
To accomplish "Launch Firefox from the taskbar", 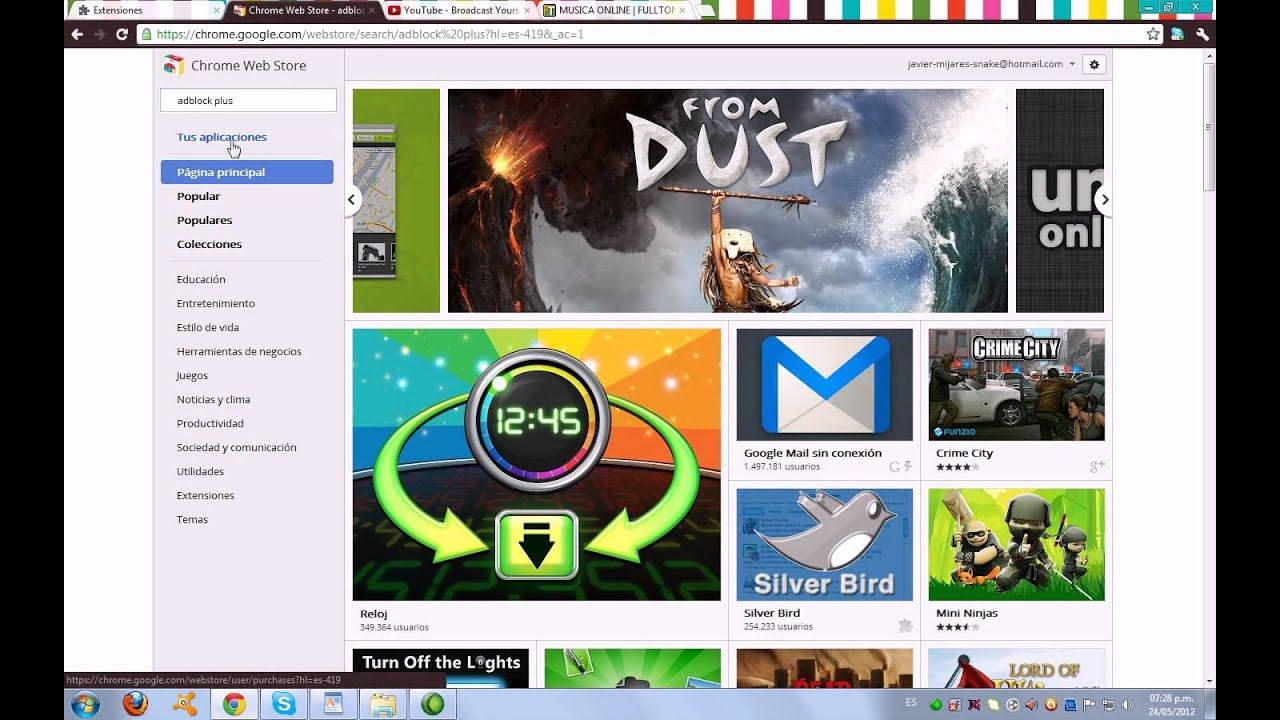I will pyautogui.click(x=135, y=704).
